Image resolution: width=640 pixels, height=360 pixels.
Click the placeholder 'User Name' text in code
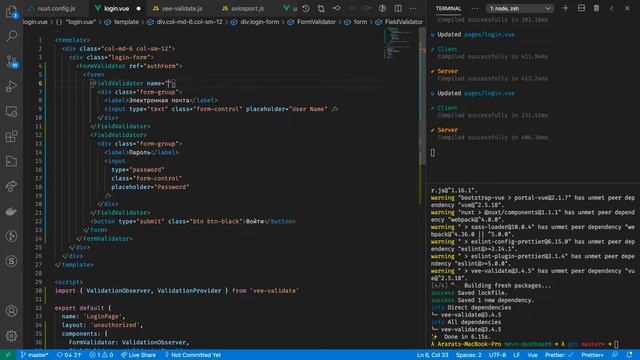[309, 109]
